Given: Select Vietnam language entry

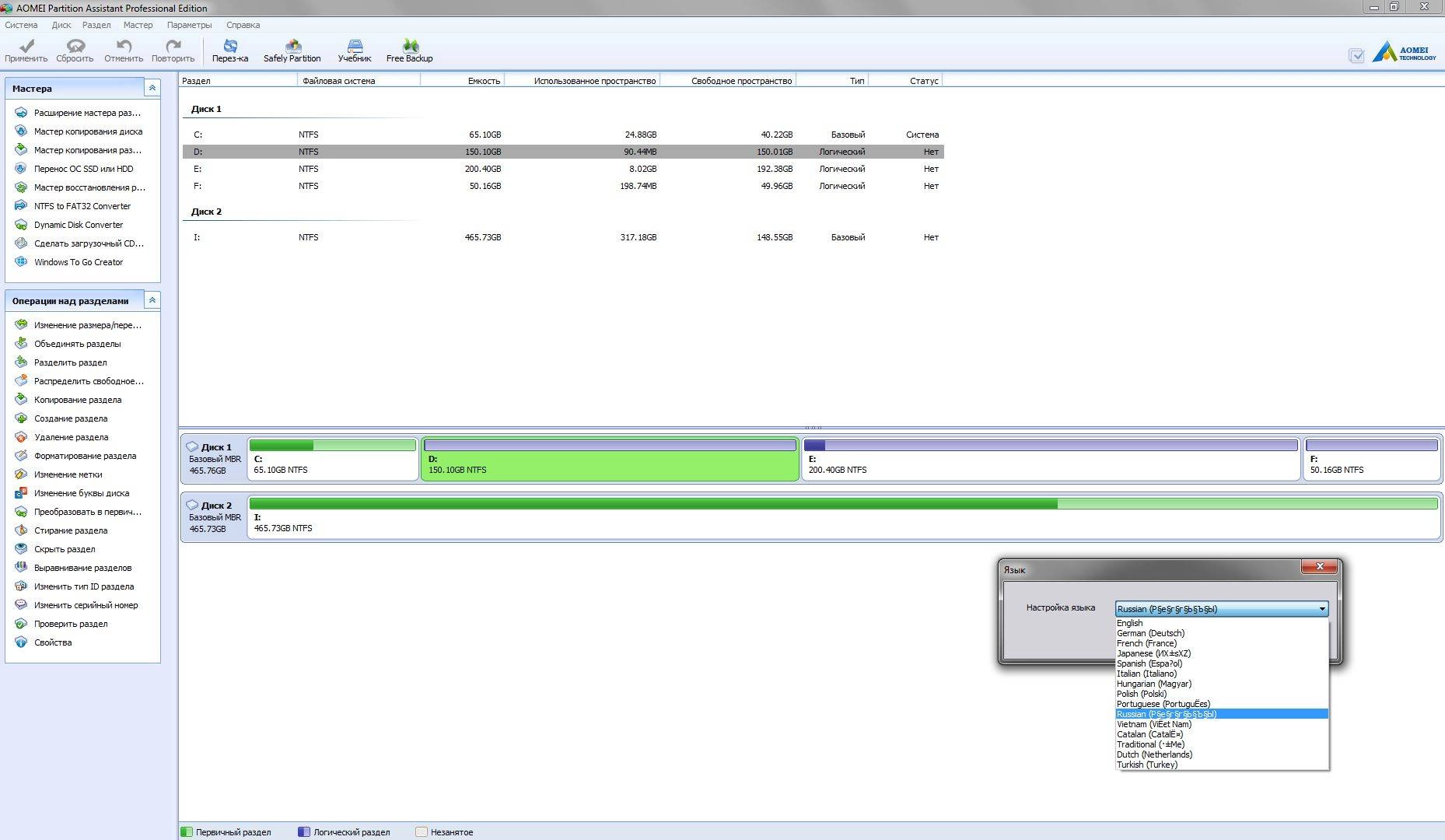Looking at the screenshot, I should coord(1222,724).
